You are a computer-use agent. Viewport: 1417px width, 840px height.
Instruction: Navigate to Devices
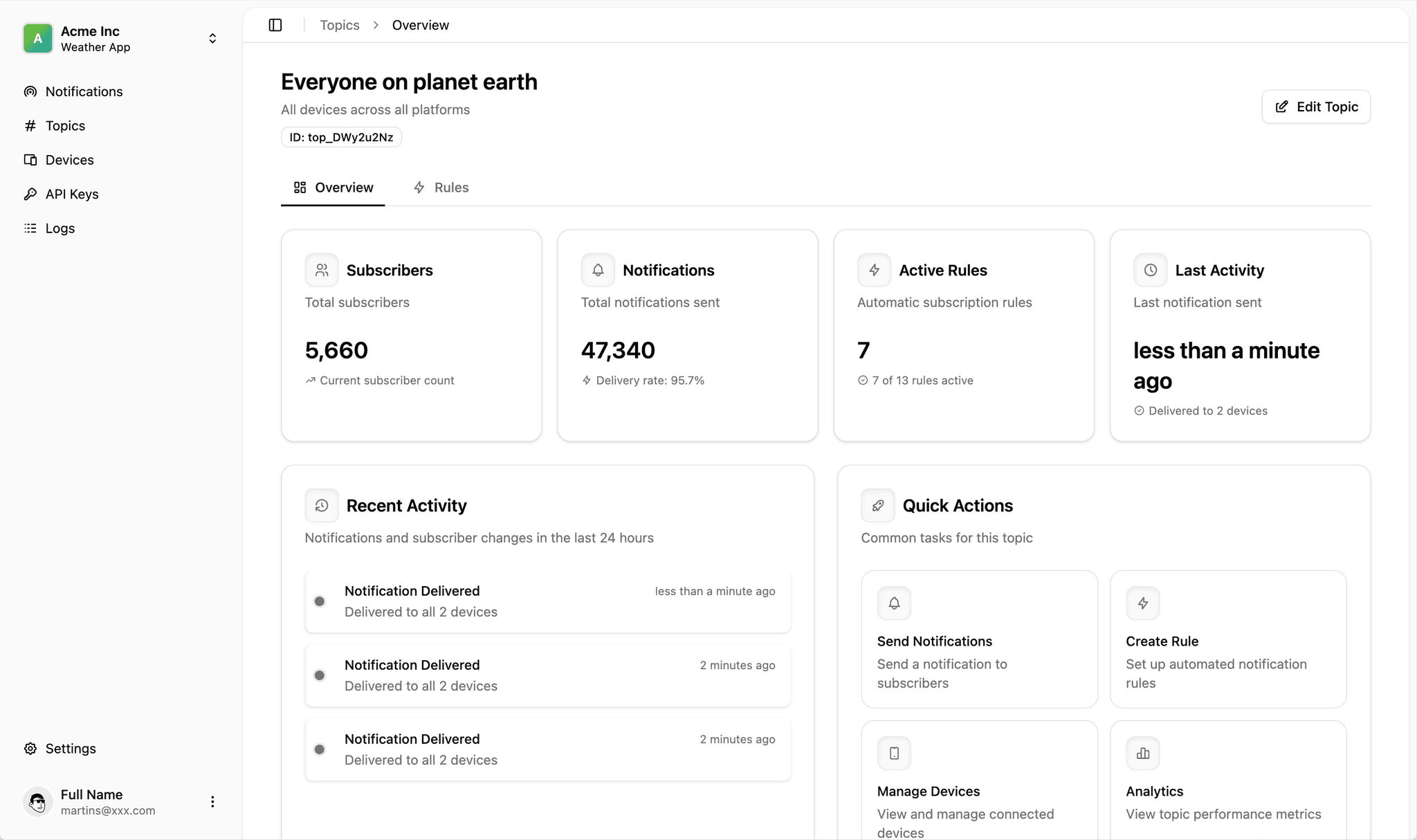69,159
